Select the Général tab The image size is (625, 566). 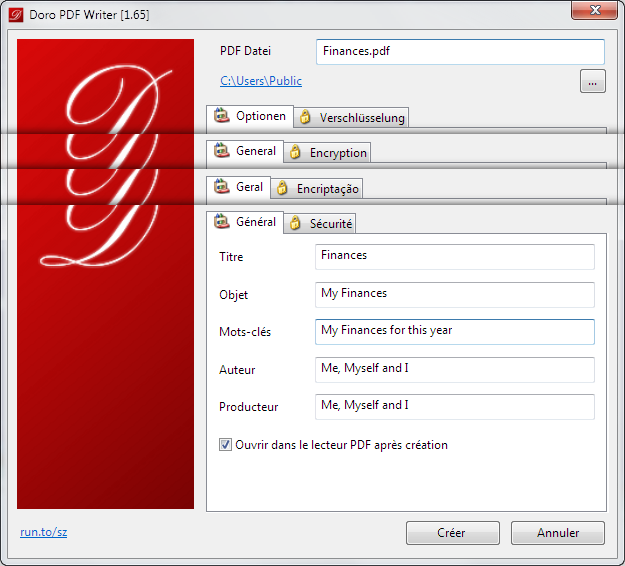[245, 222]
